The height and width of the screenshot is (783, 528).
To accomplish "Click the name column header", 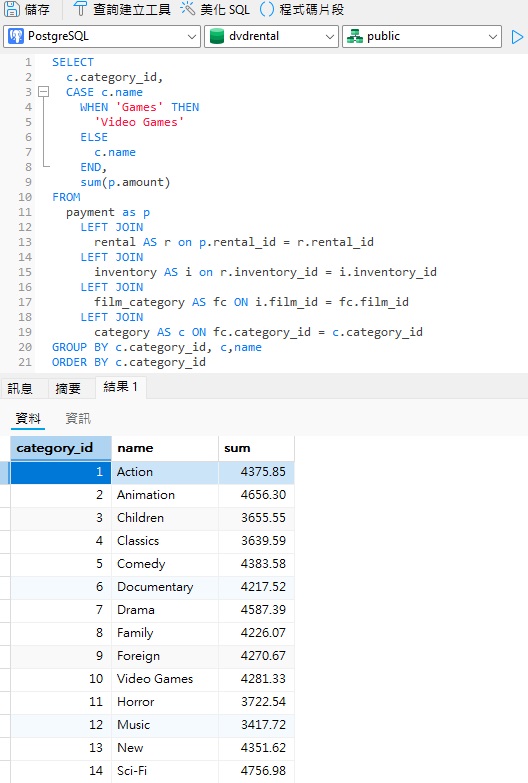I will 165,448.
